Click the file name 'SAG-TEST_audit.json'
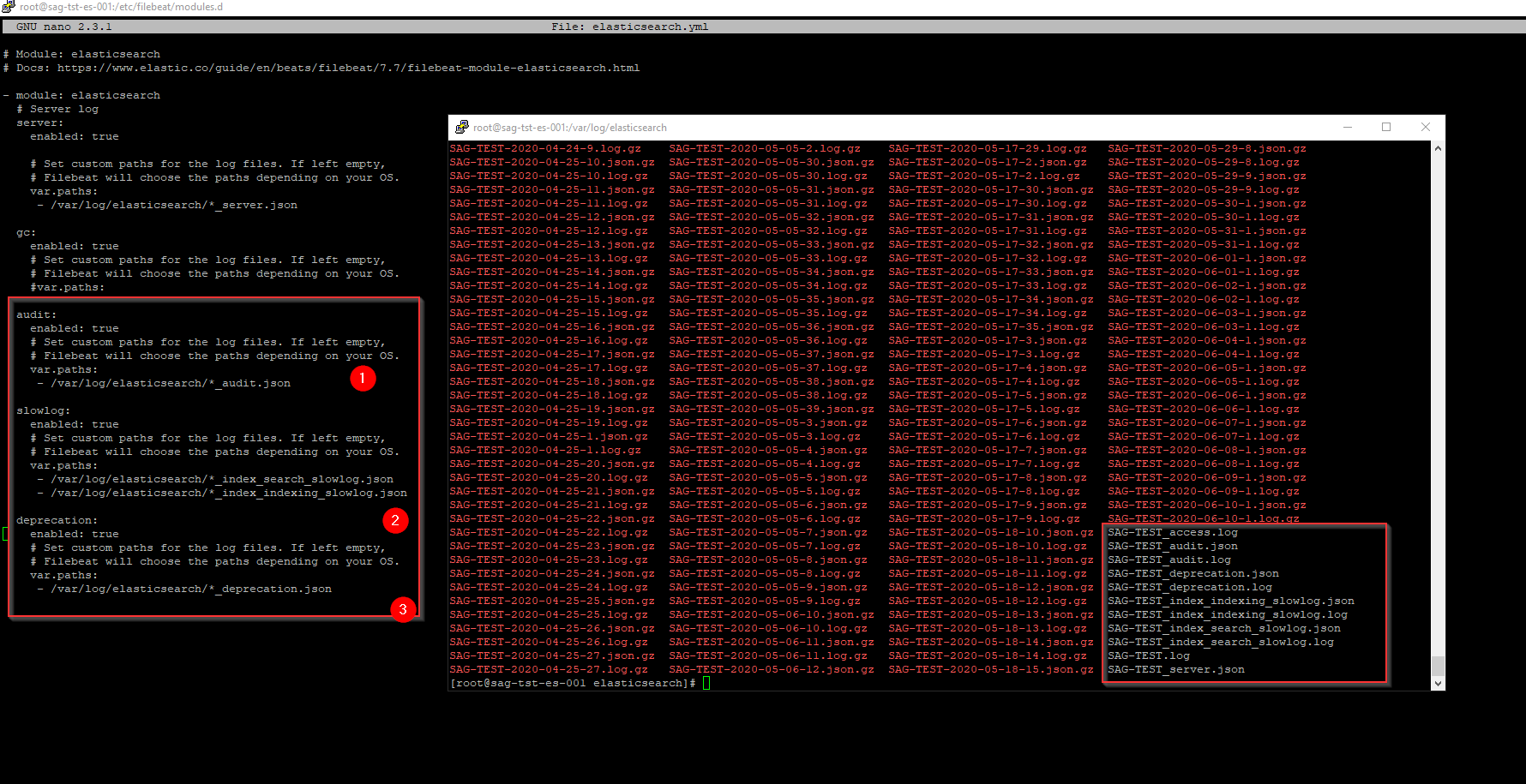Viewport: 1526px width, 784px height. point(1173,546)
